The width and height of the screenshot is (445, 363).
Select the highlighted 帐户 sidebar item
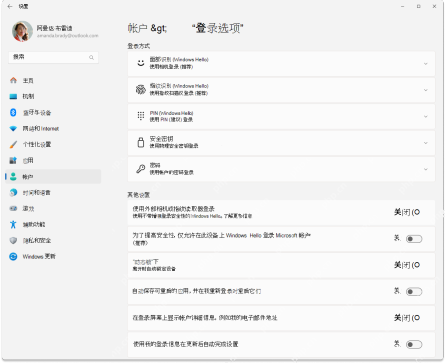click(x=53, y=176)
